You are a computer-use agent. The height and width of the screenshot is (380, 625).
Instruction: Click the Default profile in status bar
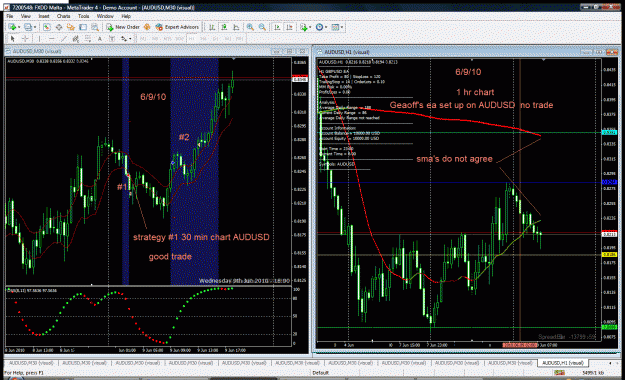320,373
